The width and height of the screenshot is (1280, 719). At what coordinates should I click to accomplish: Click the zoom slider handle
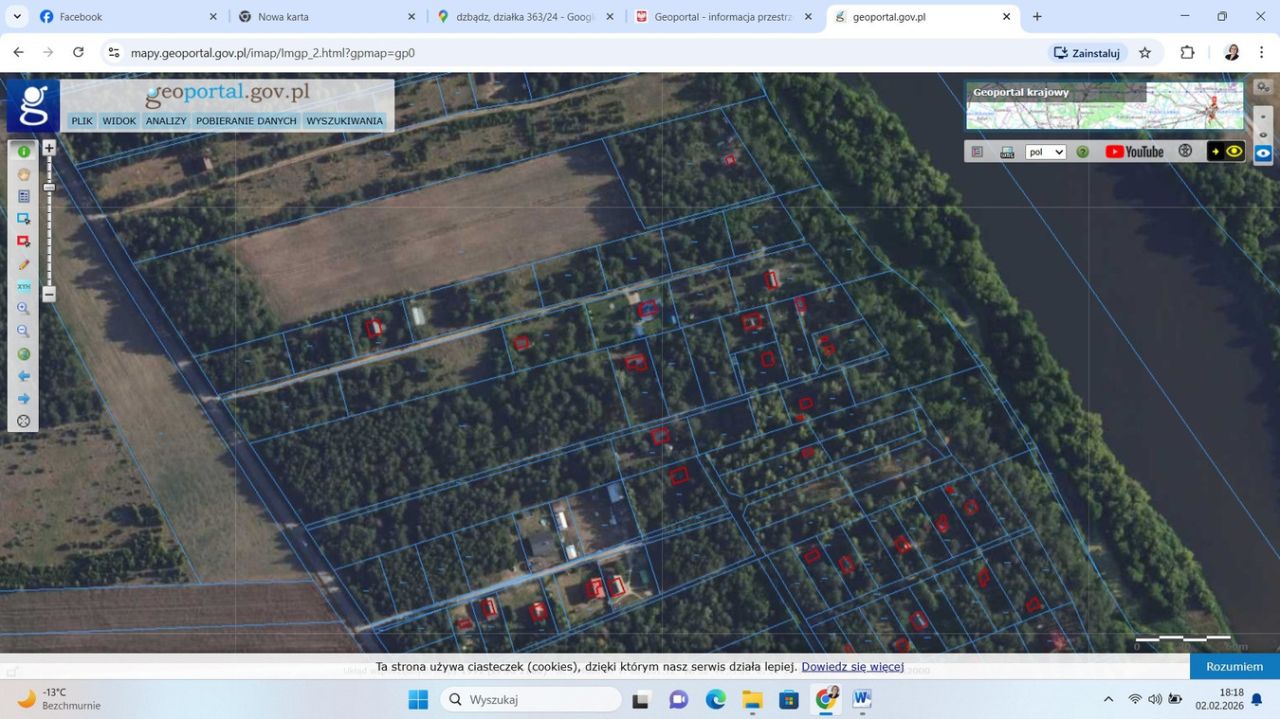48,187
